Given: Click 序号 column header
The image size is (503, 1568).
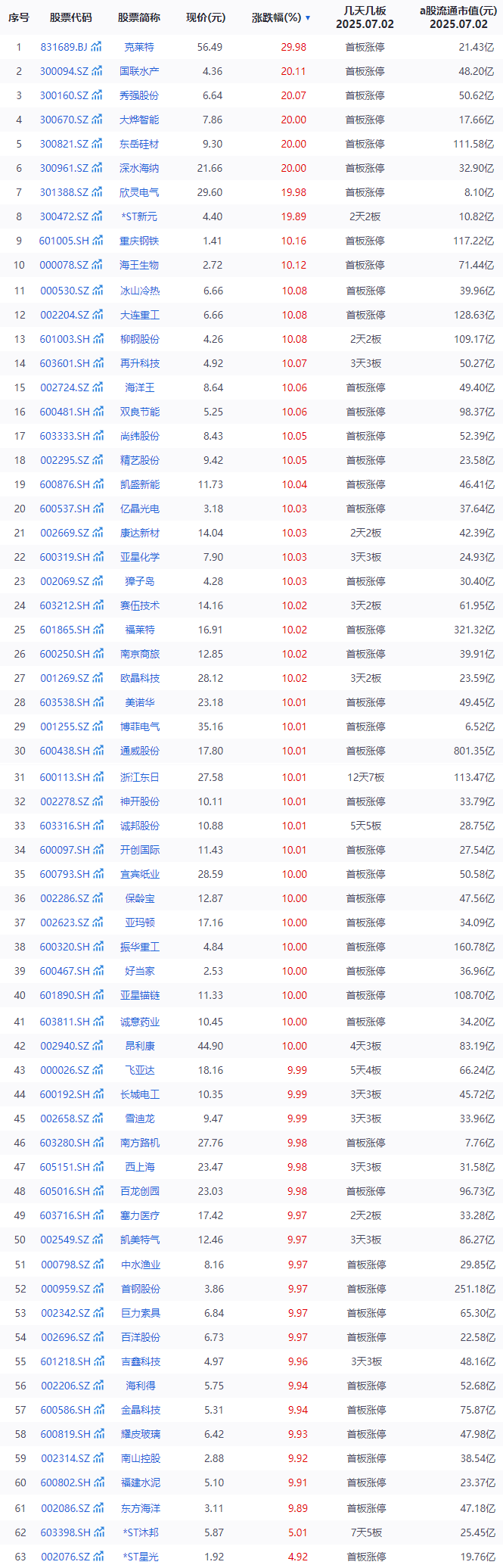Looking at the screenshot, I should tap(19, 17).
